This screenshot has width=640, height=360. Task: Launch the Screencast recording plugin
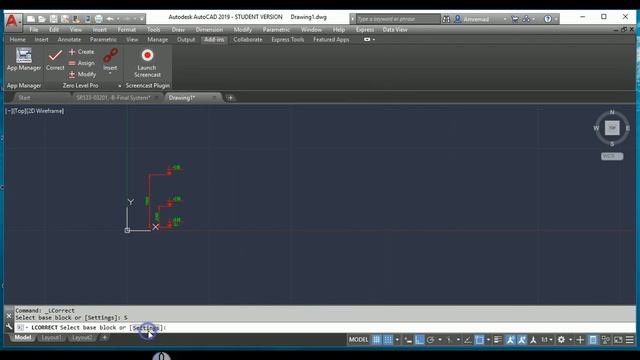(147, 63)
